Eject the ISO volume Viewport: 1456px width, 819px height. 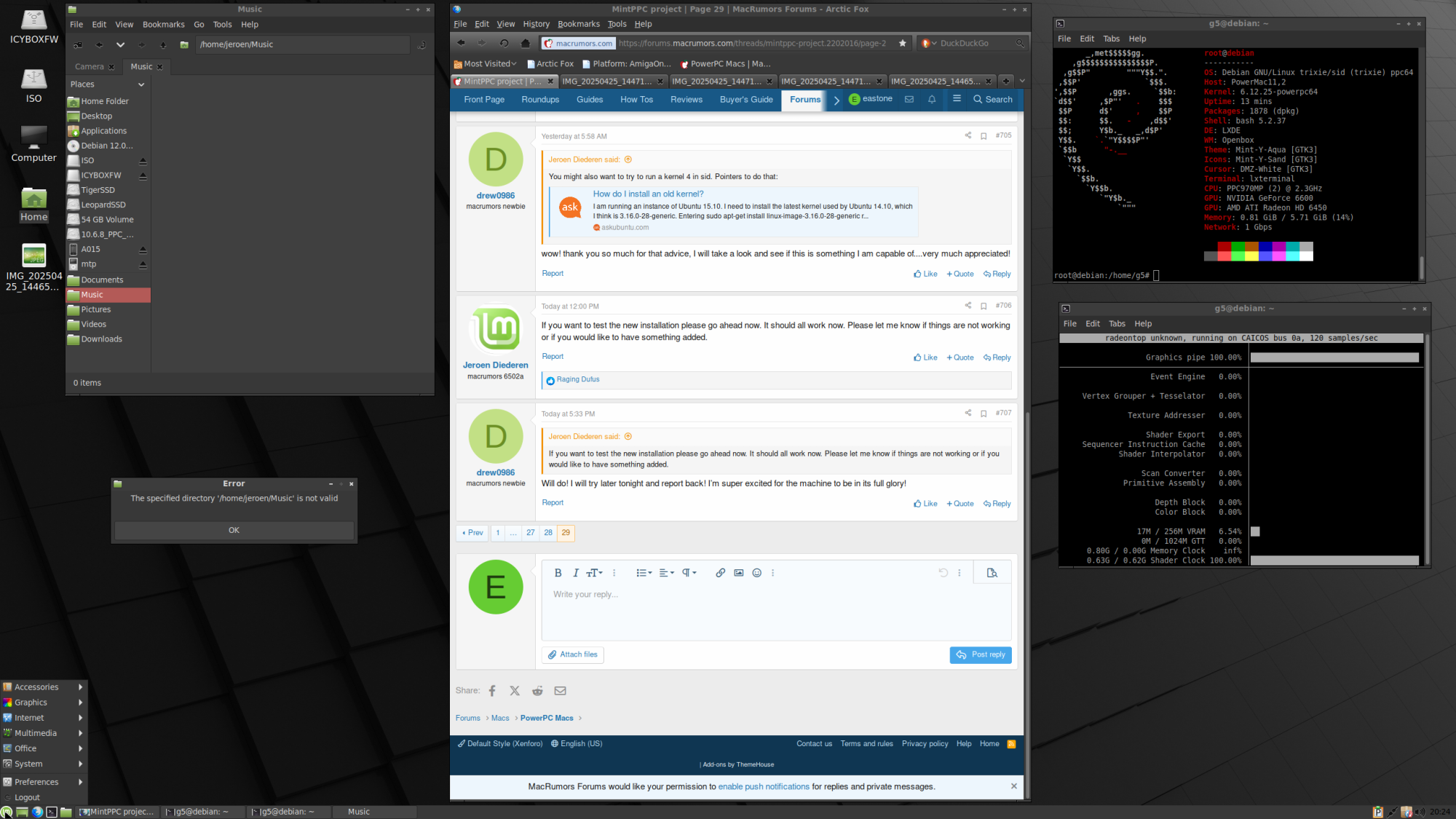[143, 161]
